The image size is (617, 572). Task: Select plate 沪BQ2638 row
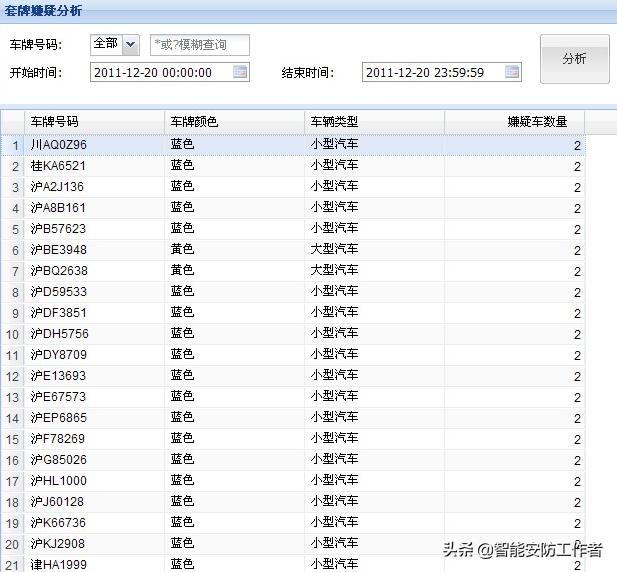[x=293, y=271]
